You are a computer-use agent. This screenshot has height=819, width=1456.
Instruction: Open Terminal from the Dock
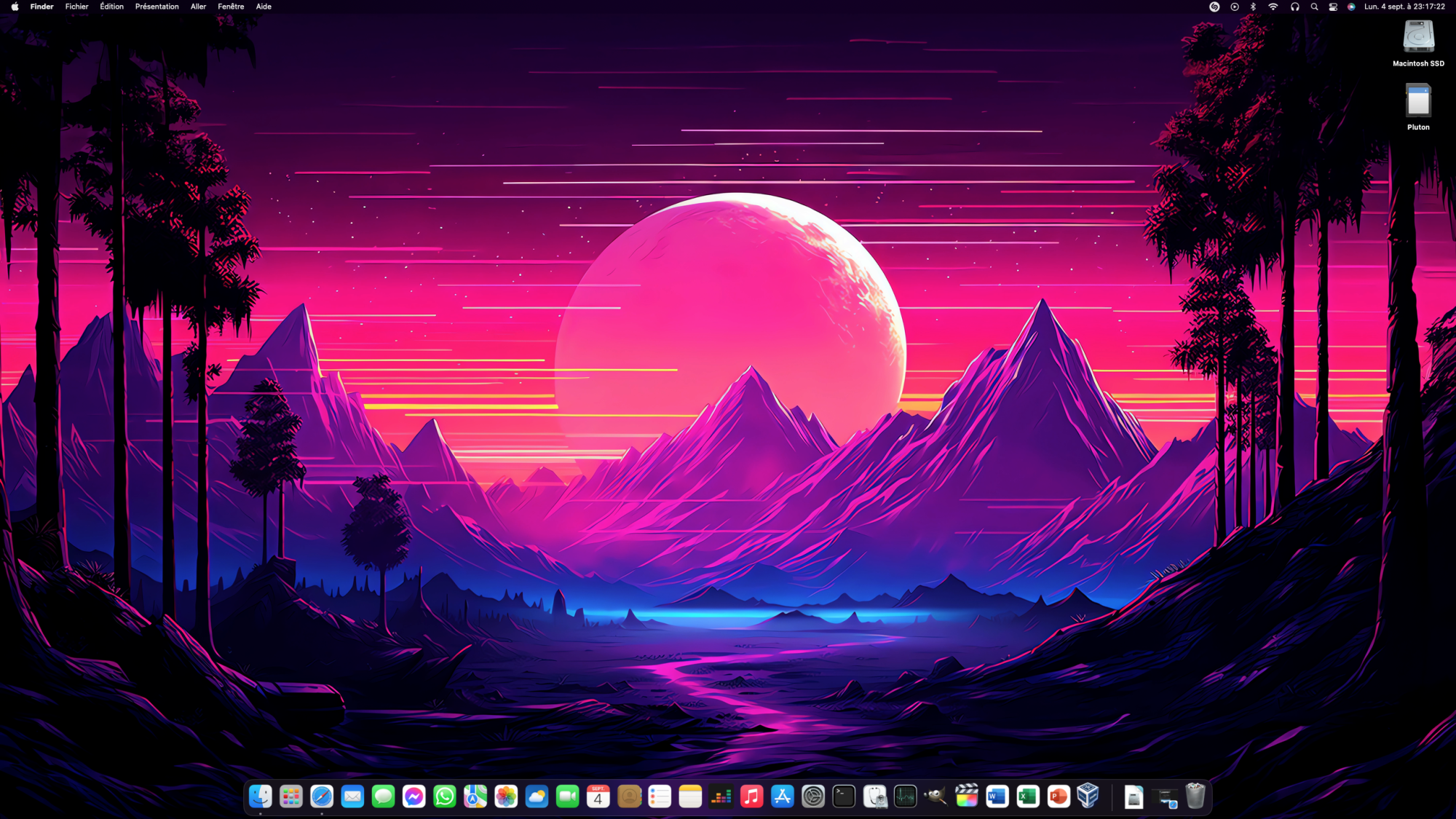[844, 796]
